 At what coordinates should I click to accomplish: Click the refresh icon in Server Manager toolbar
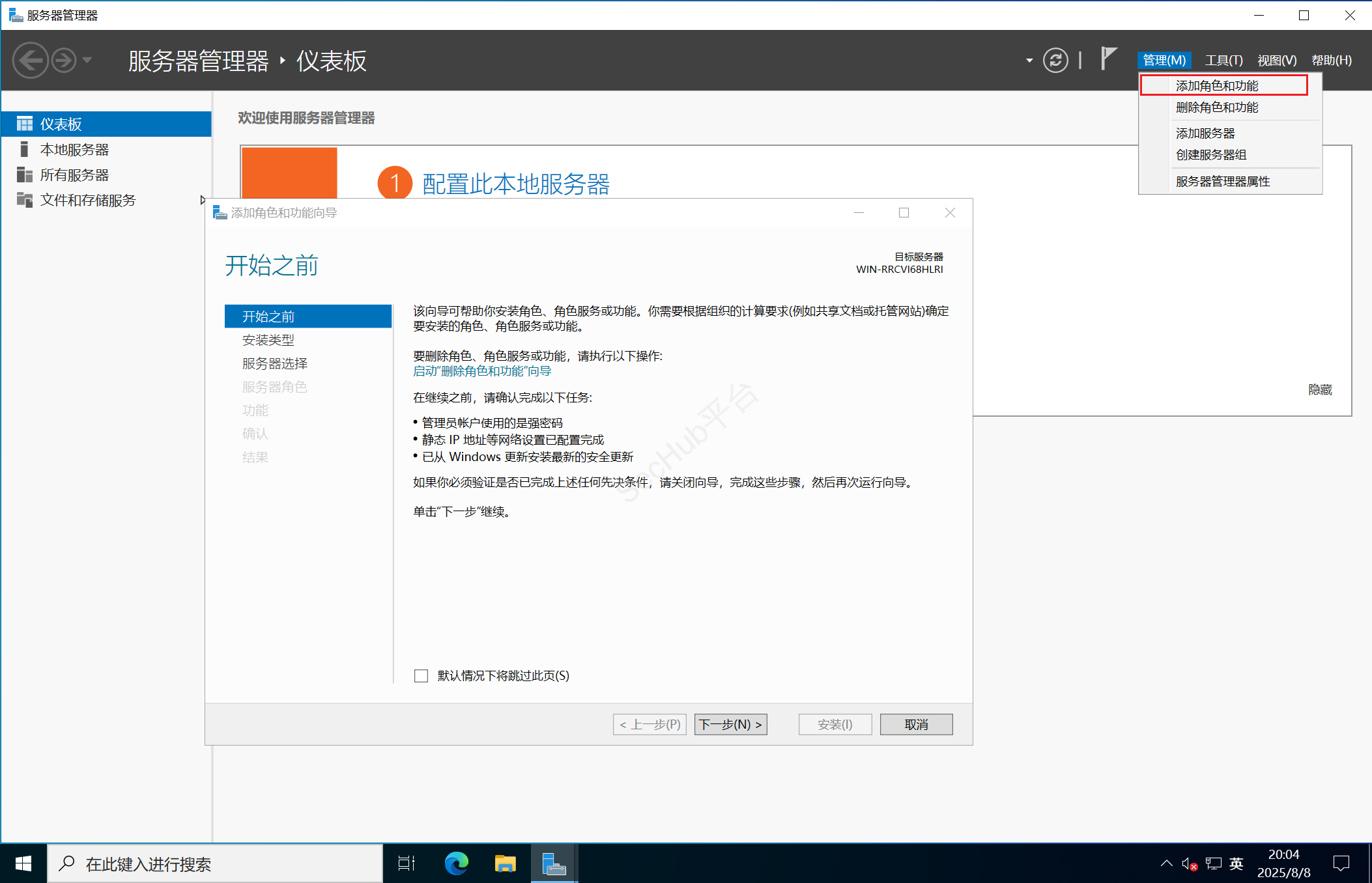1055,60
